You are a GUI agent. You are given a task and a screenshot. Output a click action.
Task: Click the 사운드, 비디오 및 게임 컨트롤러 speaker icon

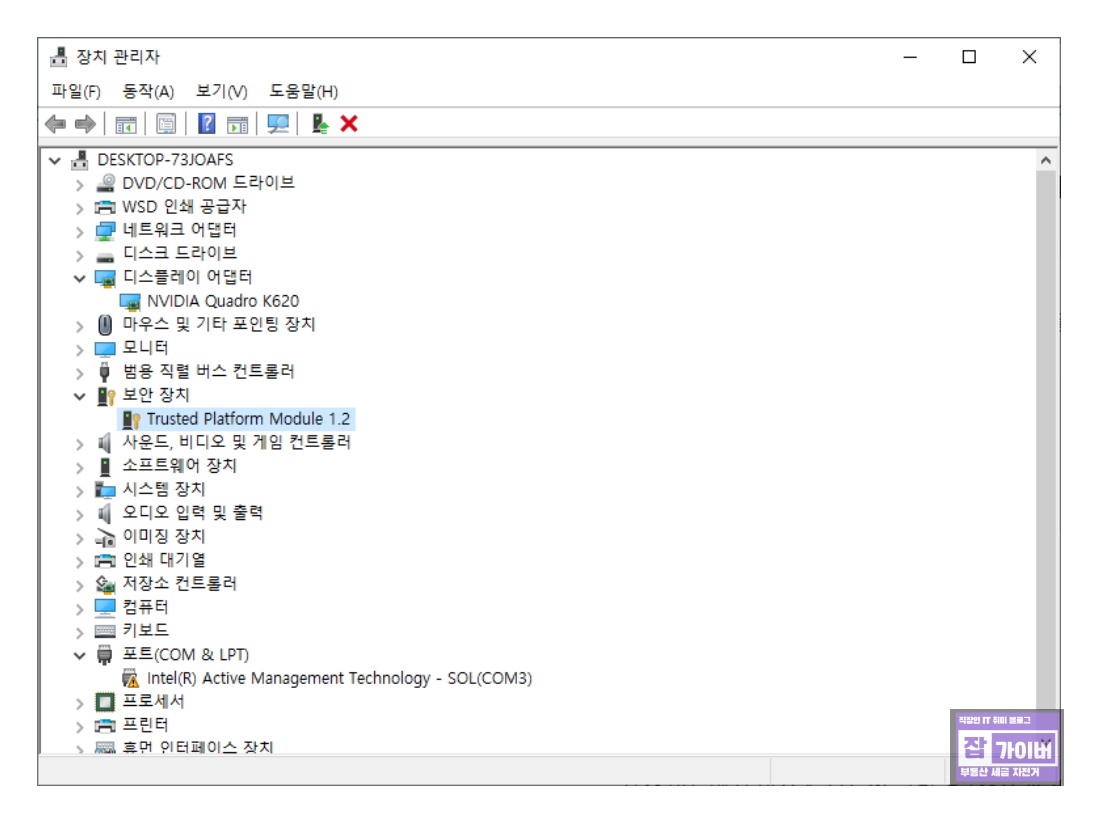tap(105, 443)
